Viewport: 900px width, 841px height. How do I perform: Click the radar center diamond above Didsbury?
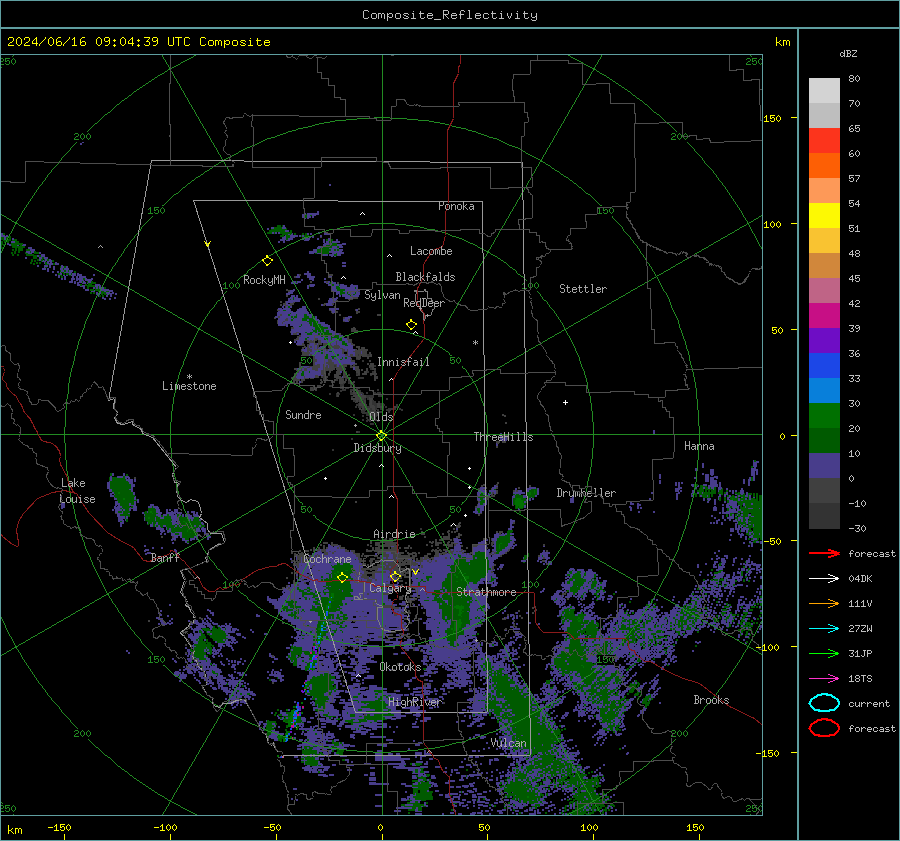381,436
